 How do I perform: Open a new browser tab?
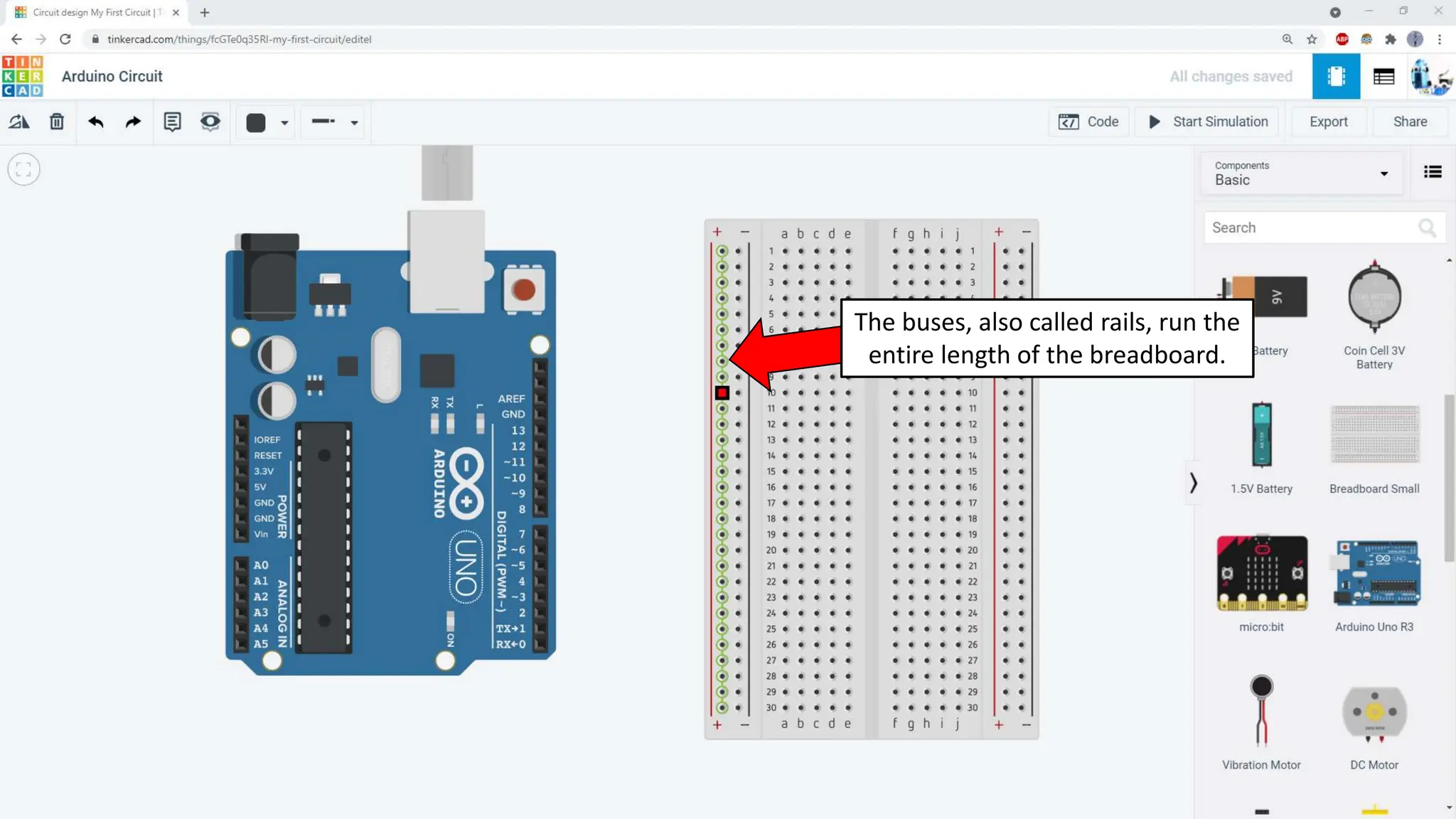205,12
